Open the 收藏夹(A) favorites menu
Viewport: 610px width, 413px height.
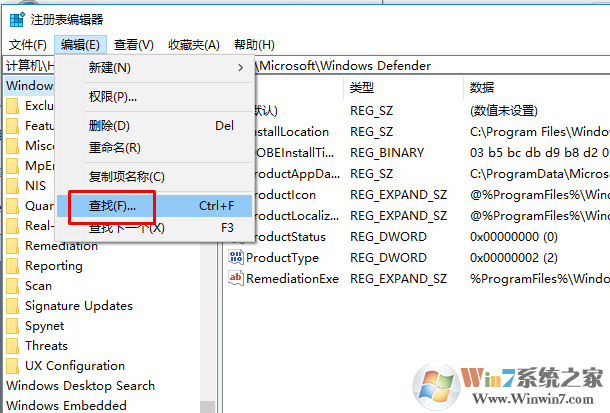pyautogui.click(x=193, y=45)
